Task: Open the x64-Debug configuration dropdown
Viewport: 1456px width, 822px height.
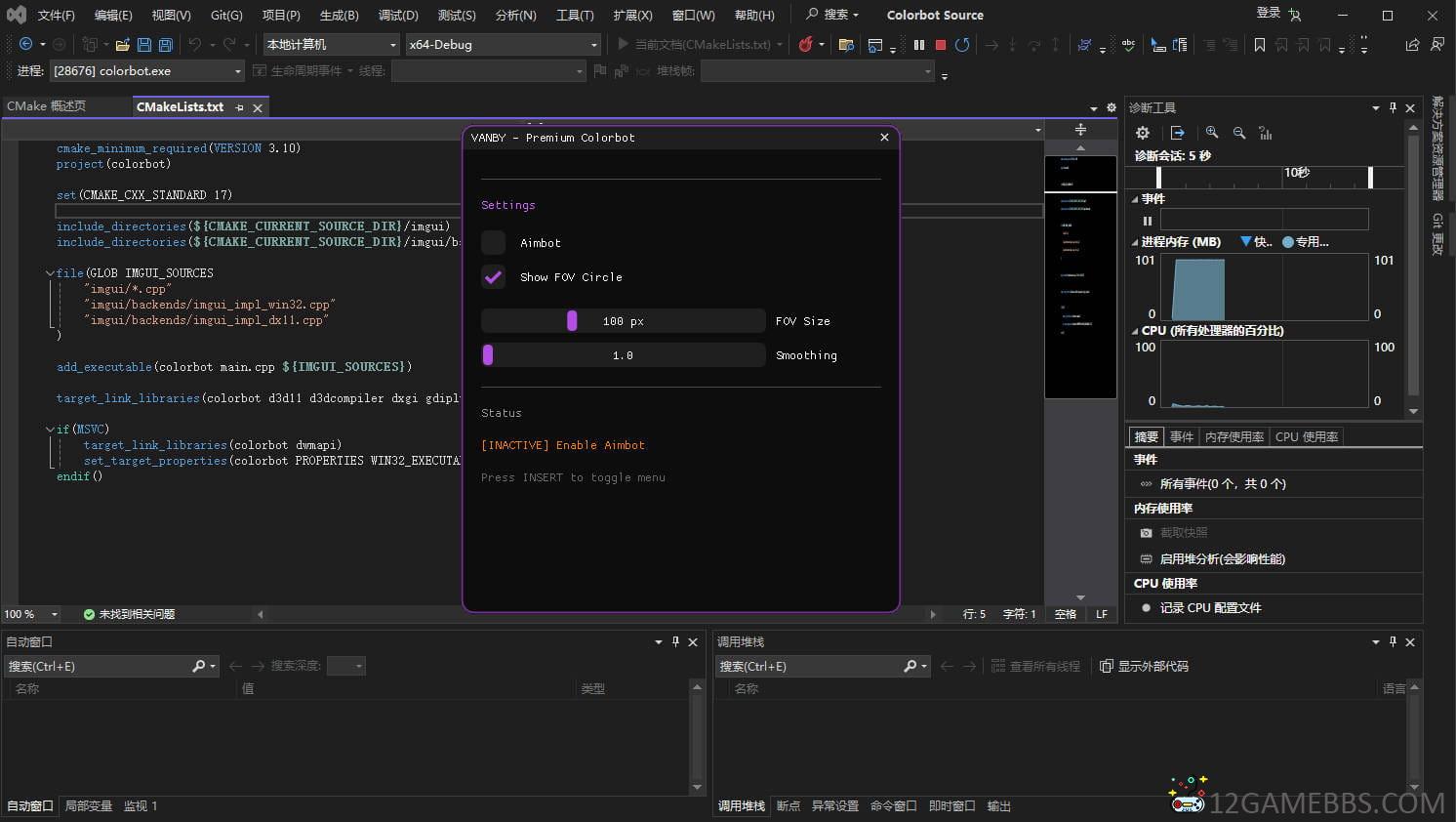Action: click(x=594, y=45)
